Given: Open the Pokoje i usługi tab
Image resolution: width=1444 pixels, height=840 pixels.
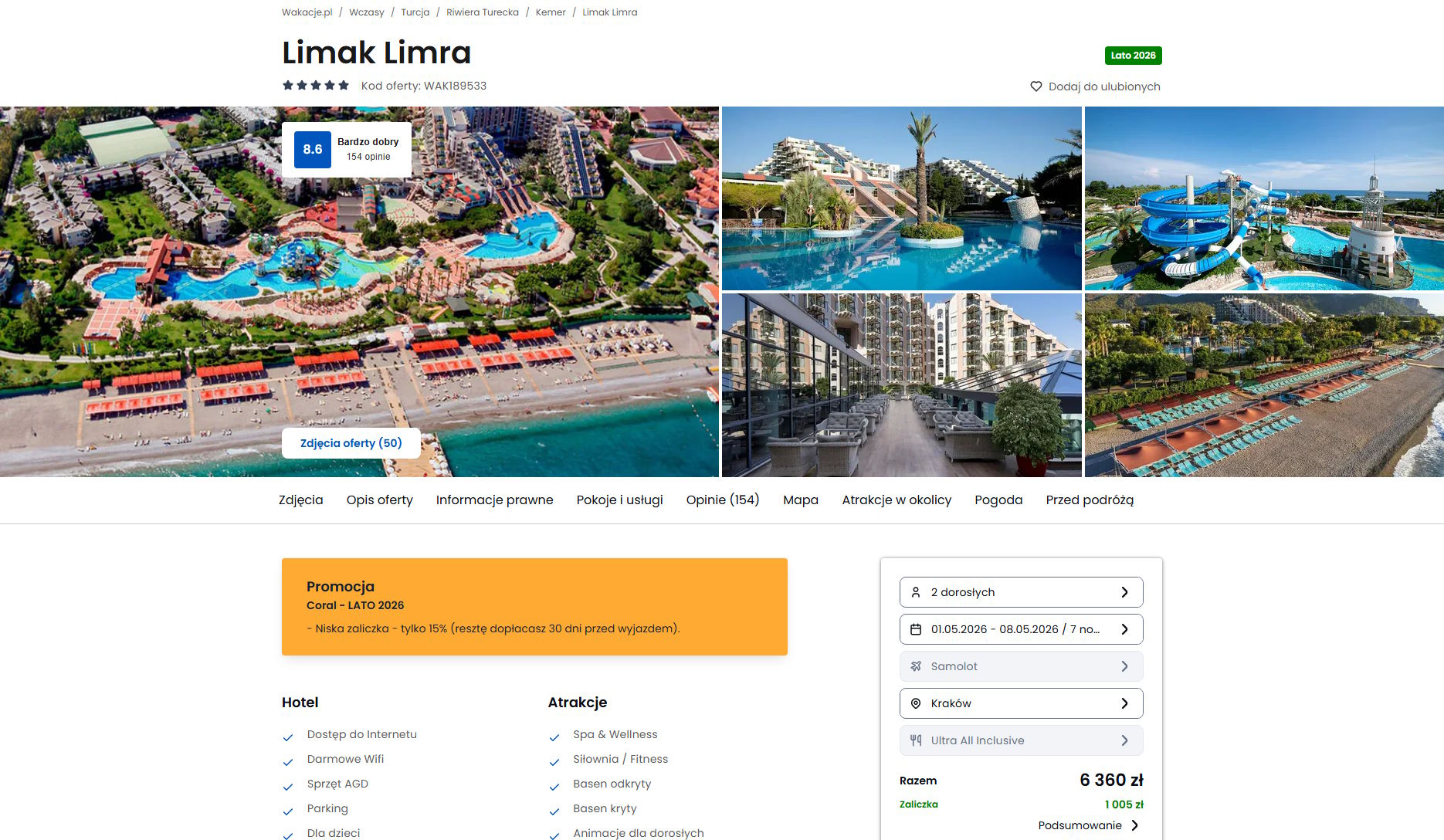Looking at the screenshot, I should pyautogui.click(x=619, y=500).
